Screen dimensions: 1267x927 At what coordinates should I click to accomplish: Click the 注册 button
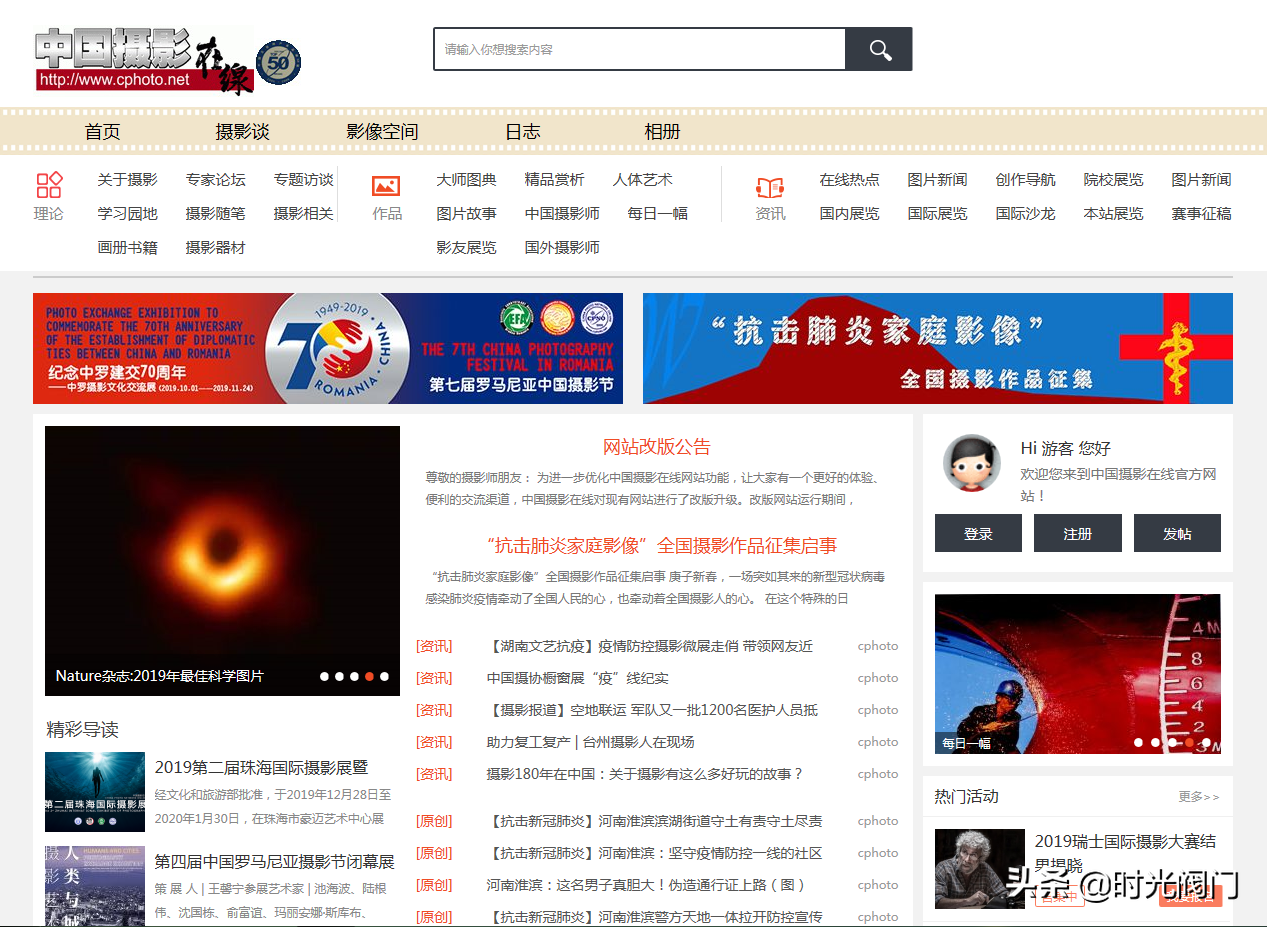tap(1078, 533)
